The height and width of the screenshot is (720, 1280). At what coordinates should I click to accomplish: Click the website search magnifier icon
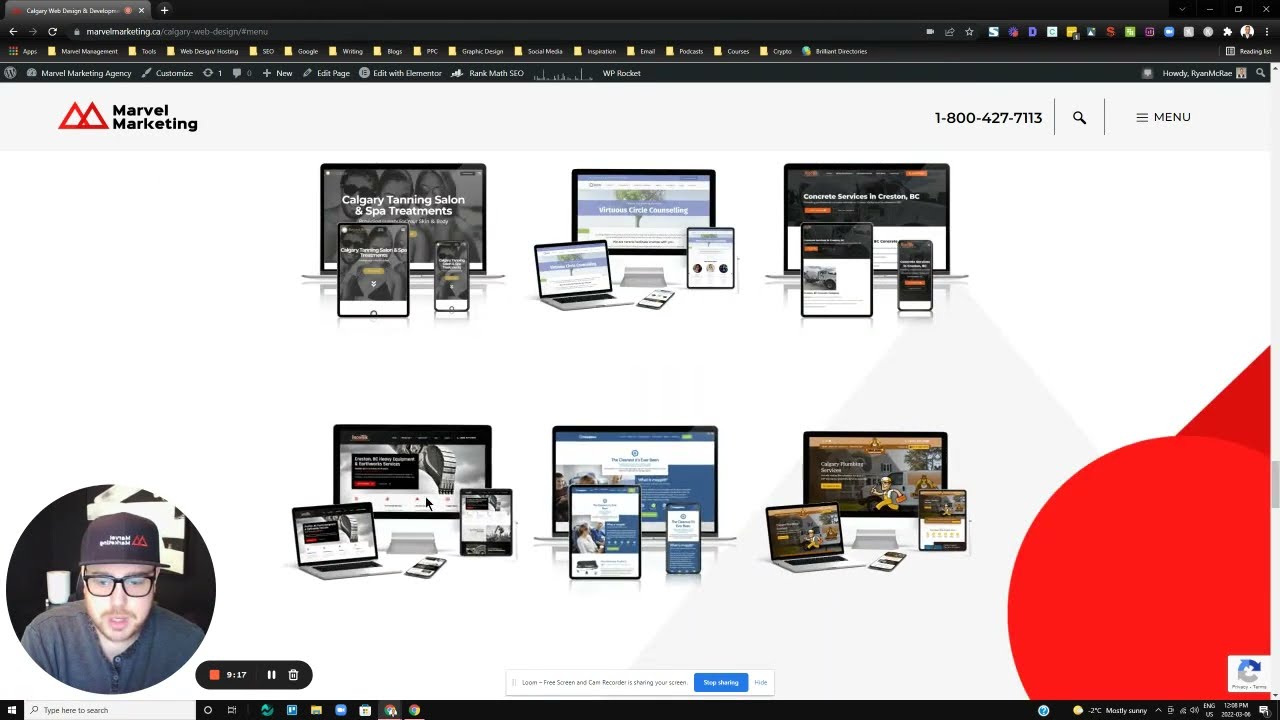coord(1079,117)
